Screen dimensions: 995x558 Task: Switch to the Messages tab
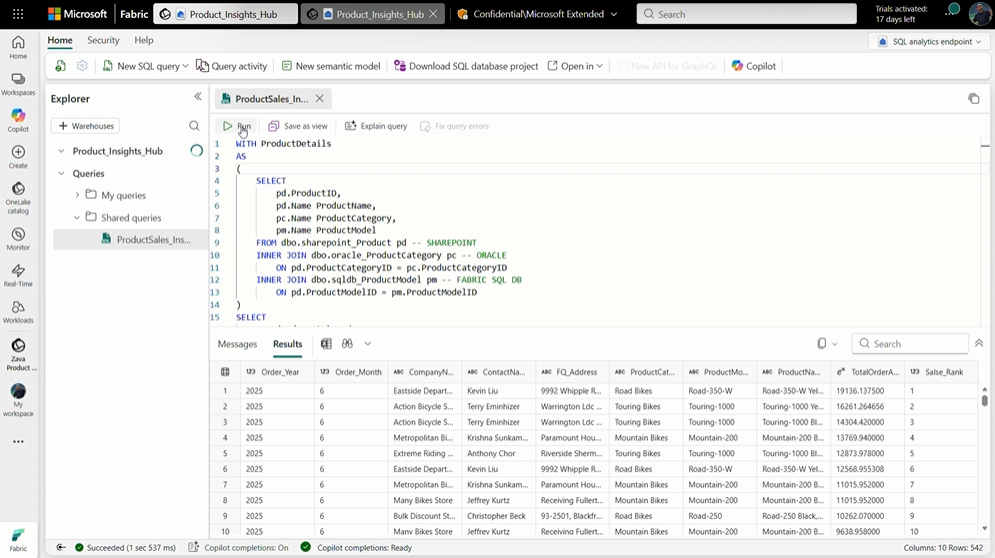coord(237,344)
